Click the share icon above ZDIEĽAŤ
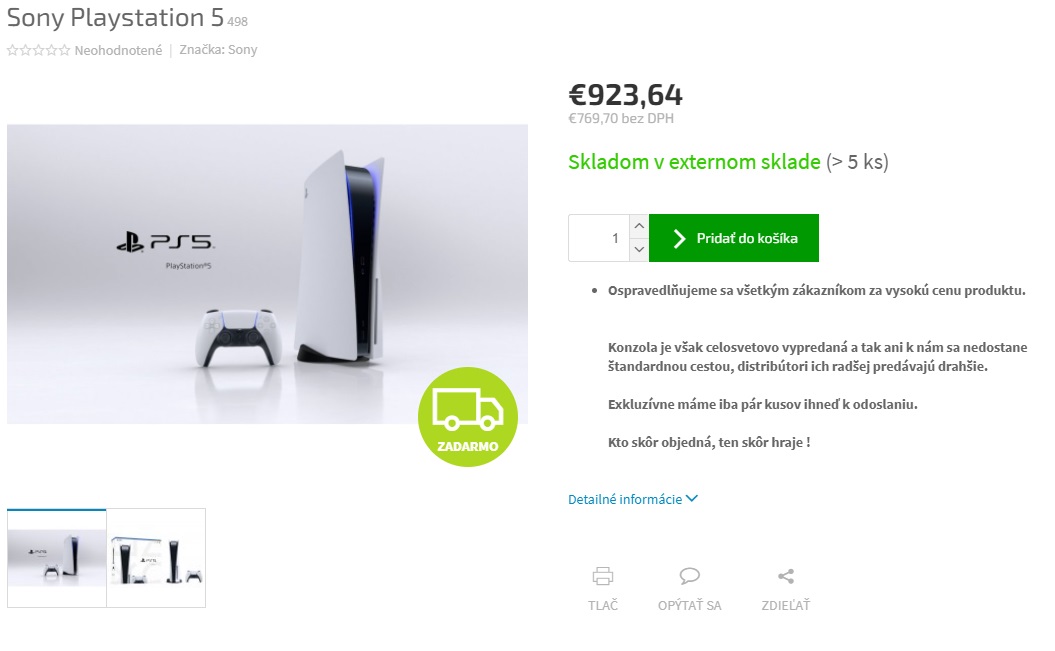 (x=786, y=576)
